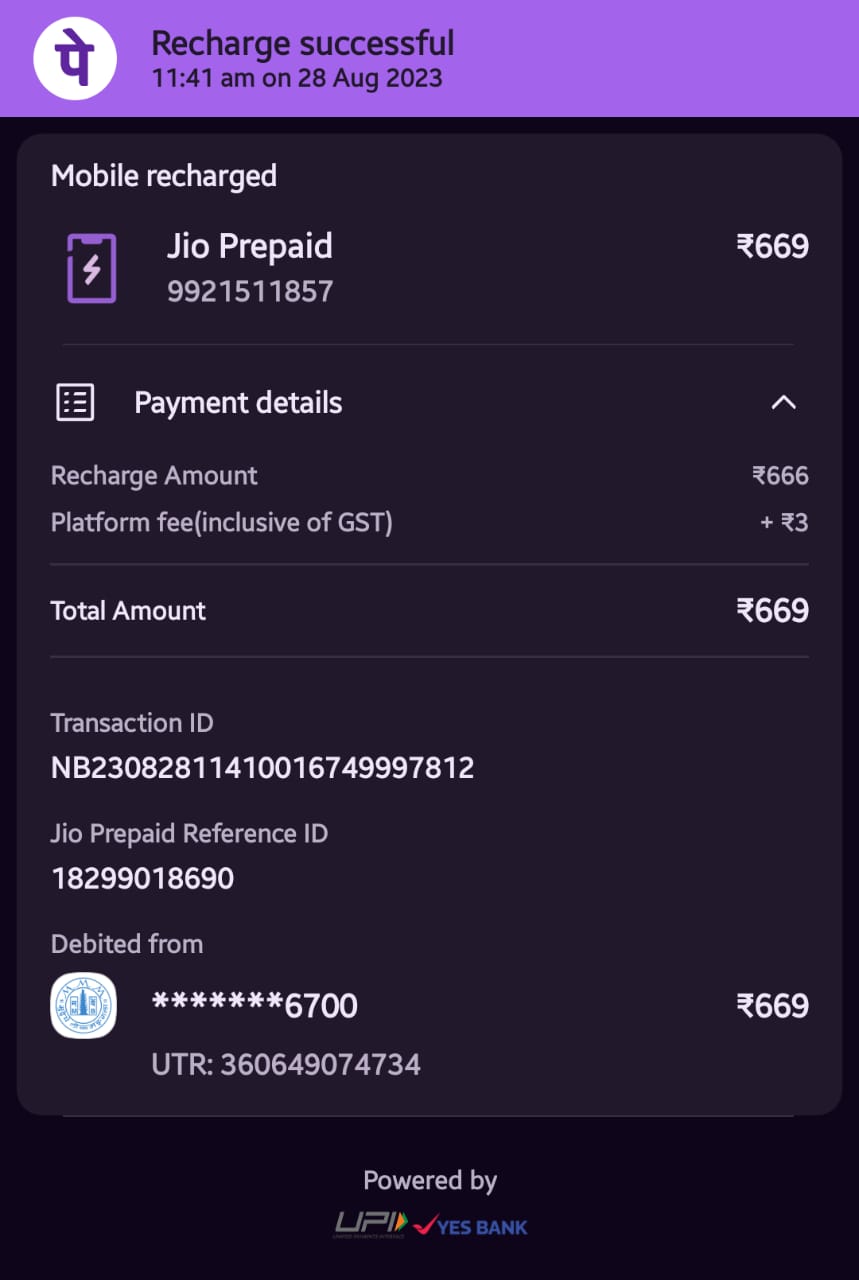The height and width of the screenshot is (1280, 859).
Task: Tap the bank logo beside debited account
Action: tap(84, 1006)
